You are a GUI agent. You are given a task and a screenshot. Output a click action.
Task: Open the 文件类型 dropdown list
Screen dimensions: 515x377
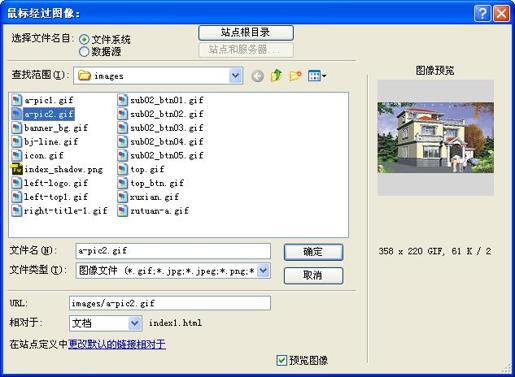[263, 270]
